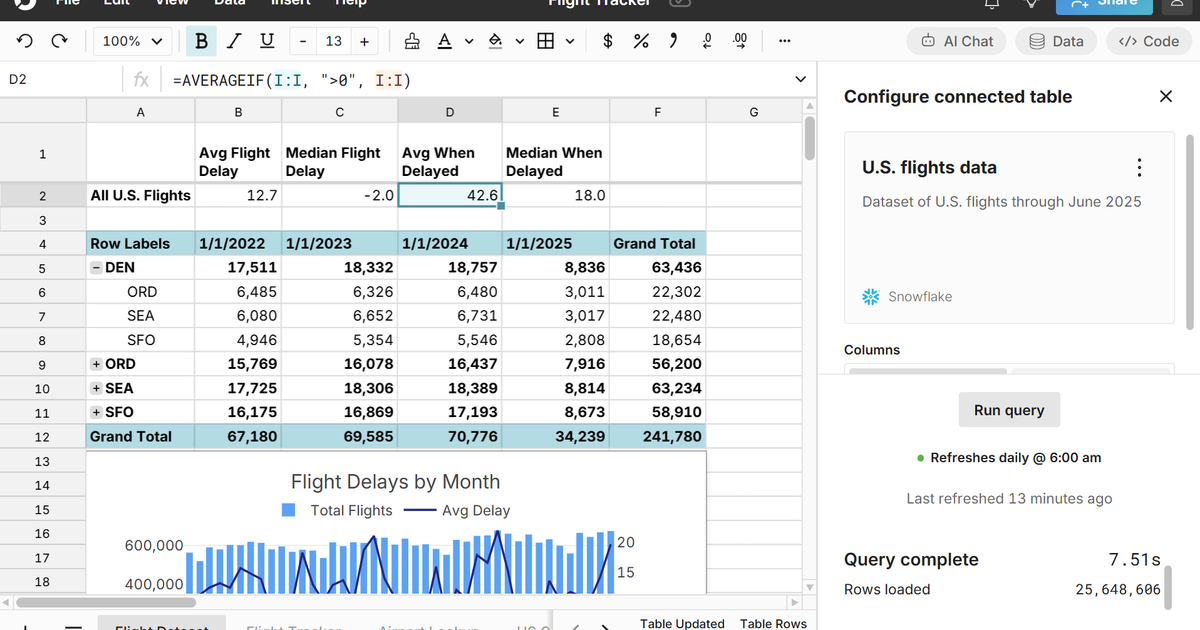Open the Code panel button

click(x=1149, y=41)
